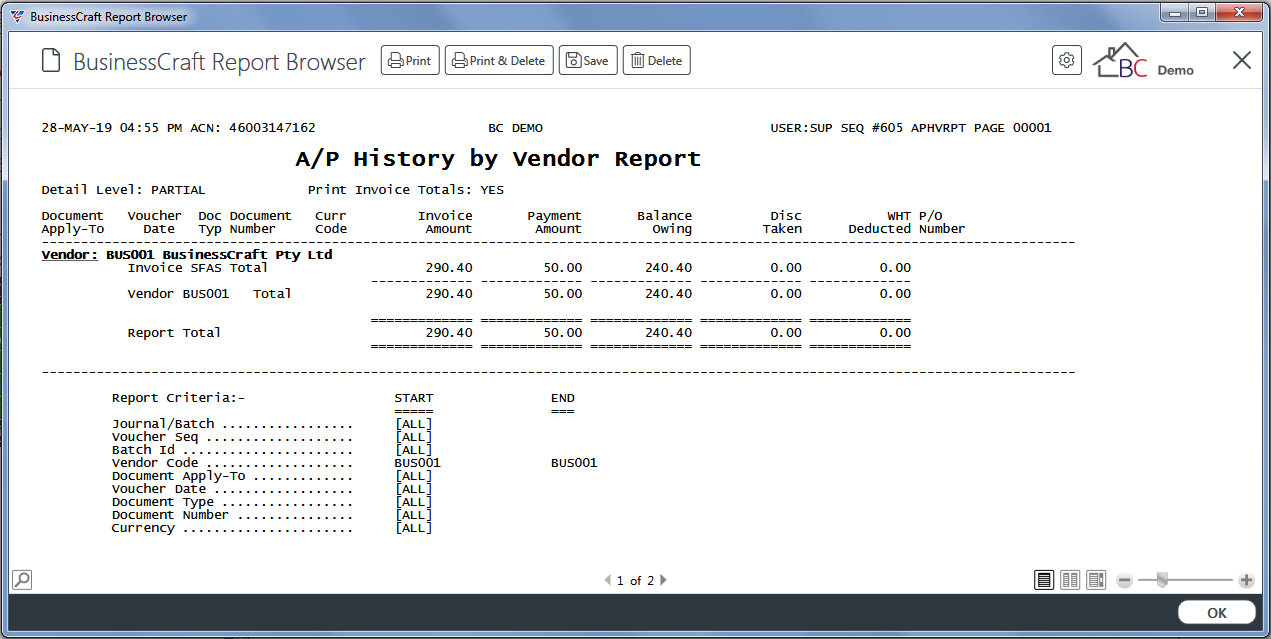Click the 'Vendor:' underlined label
Image resolution: width=1271 pixels, height=639 pixels.
tap(70, 255)
